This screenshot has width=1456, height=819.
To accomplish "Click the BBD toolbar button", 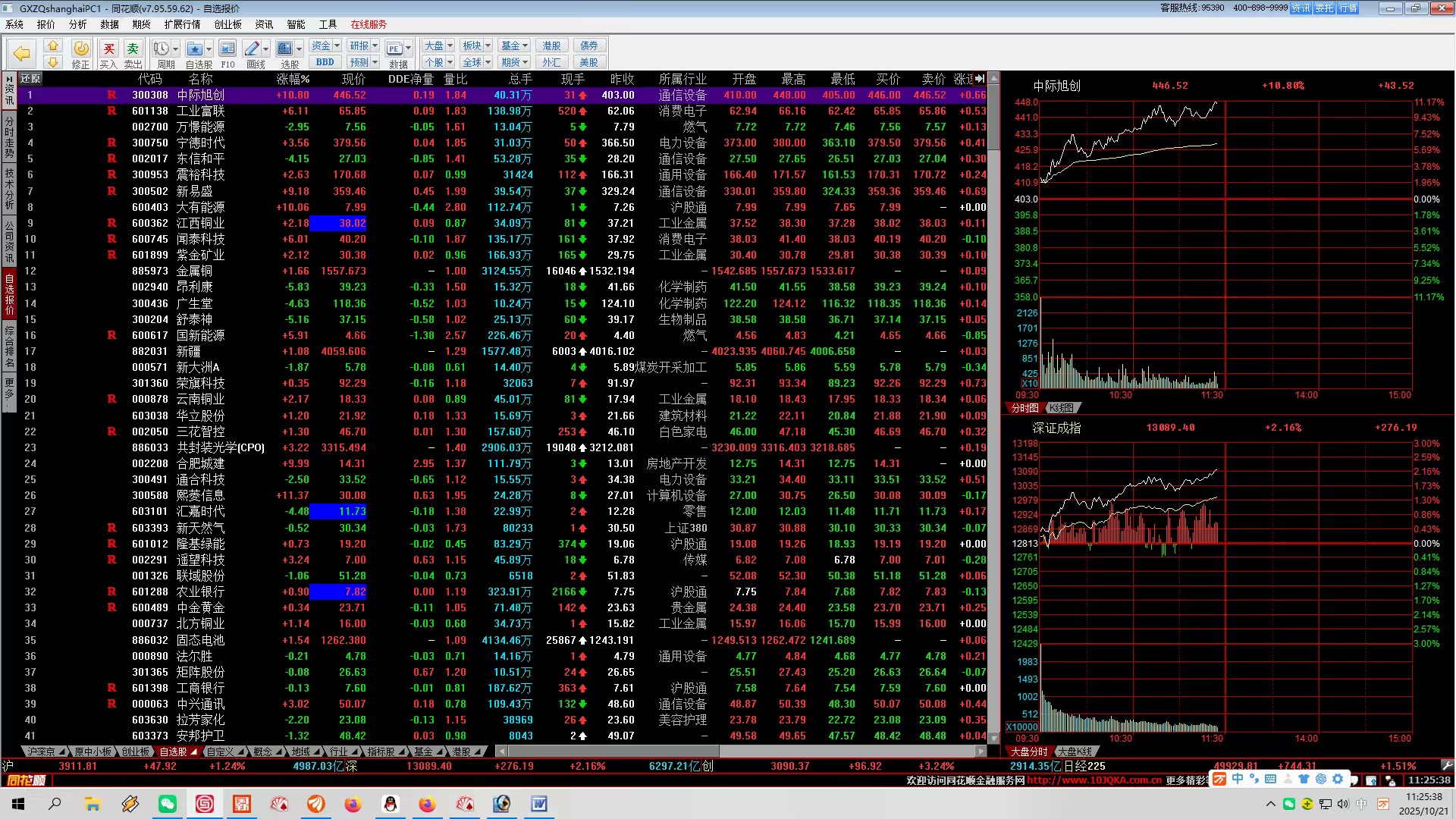I will (x=325, y=62).
